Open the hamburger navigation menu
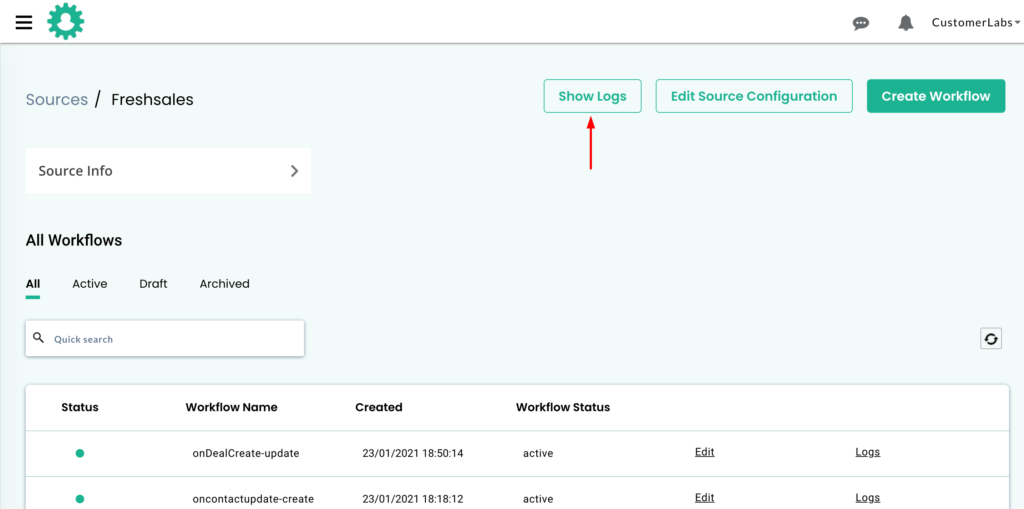 click(24, 22)
